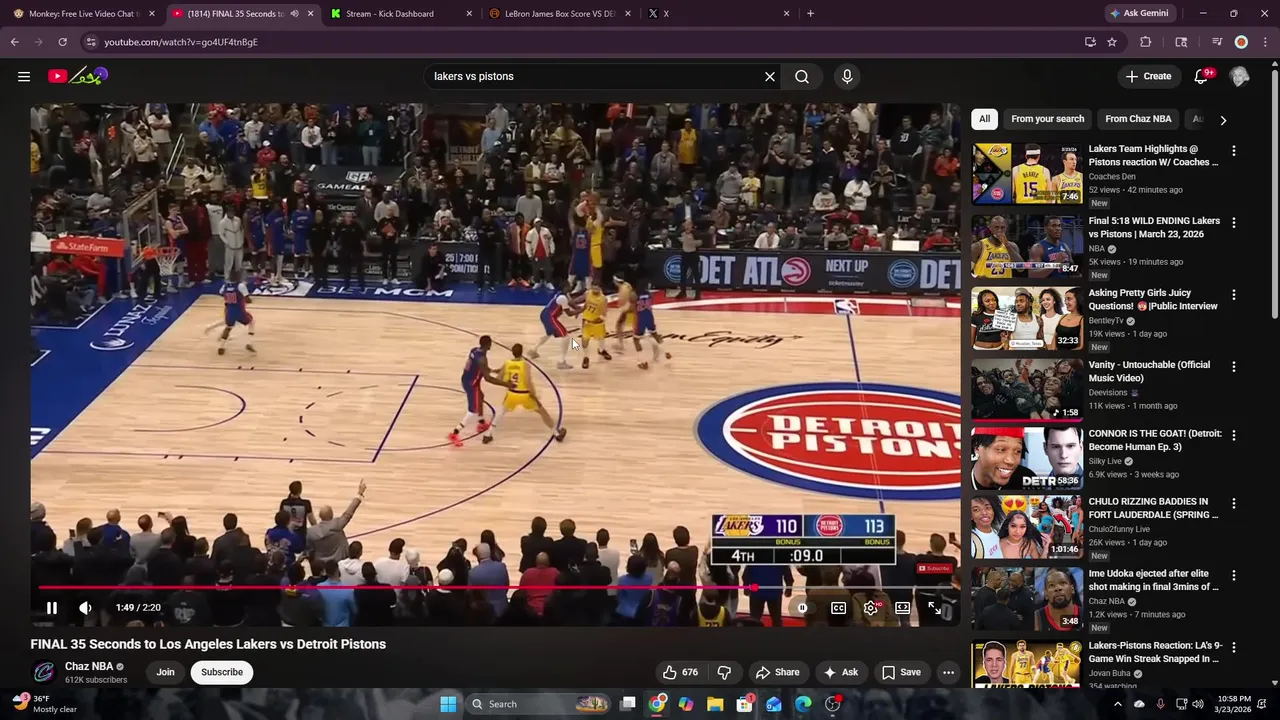This screenshot has height=720, width=1280.
Task: Show more filter chips with right arrow
Action: point(1222,120)
